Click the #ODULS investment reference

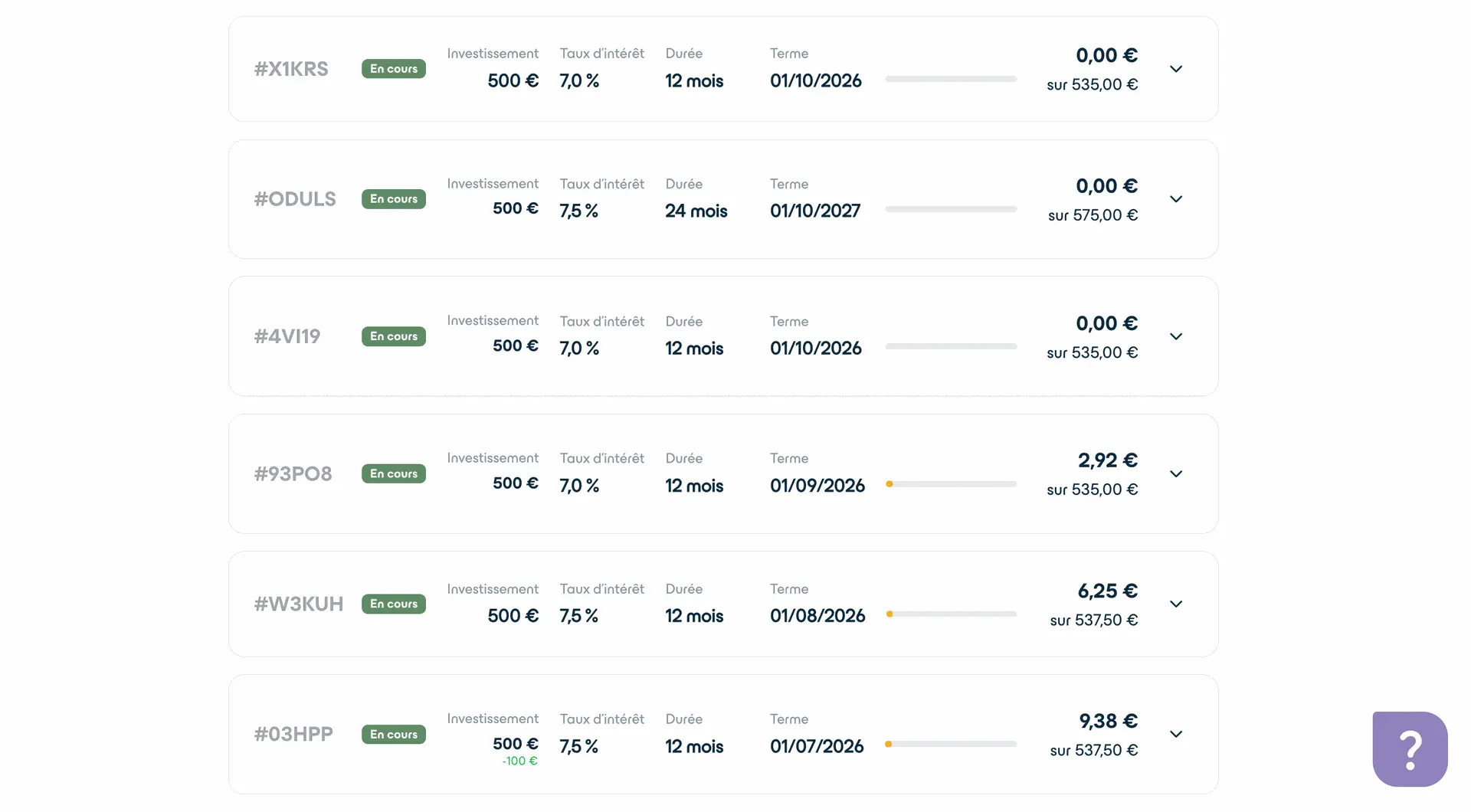click(x=295, y=199)
